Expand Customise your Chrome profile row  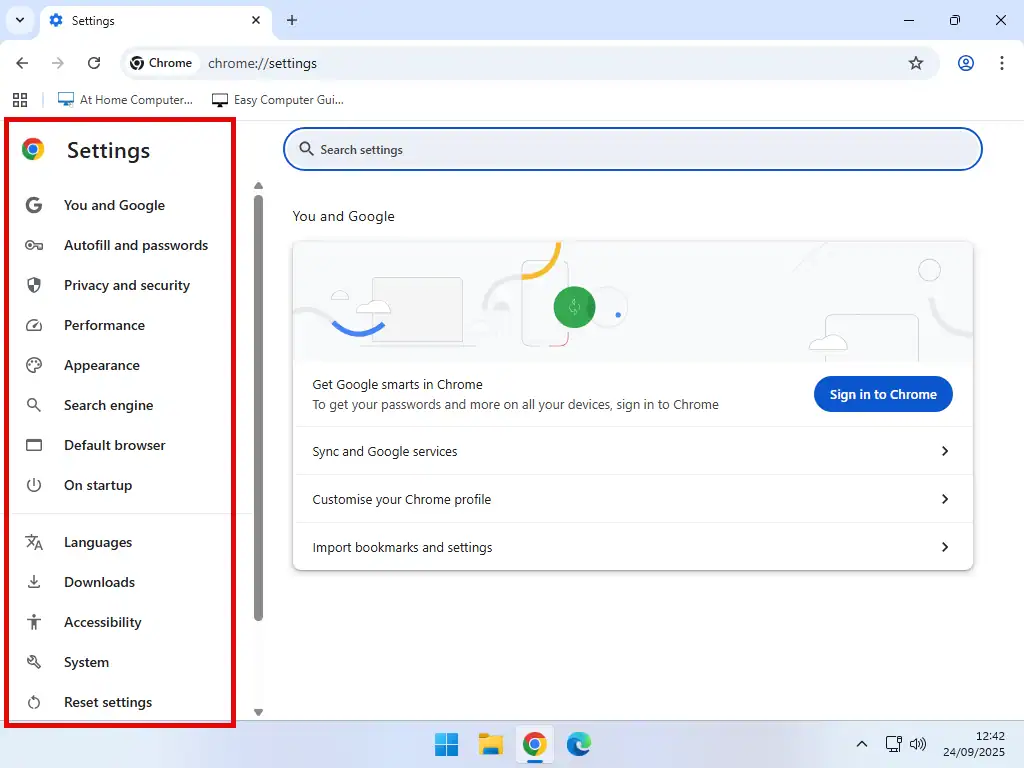(x=632, y=499)
